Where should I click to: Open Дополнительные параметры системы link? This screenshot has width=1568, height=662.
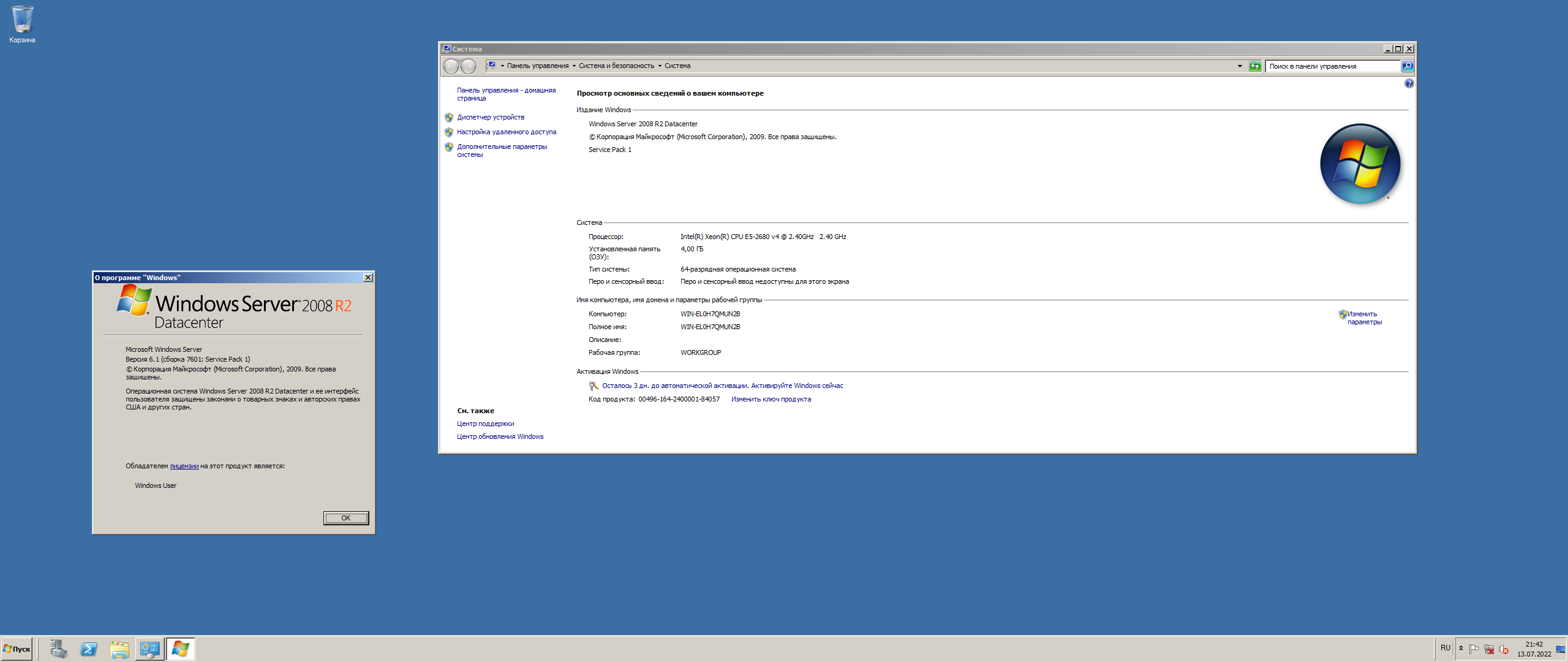502,151
